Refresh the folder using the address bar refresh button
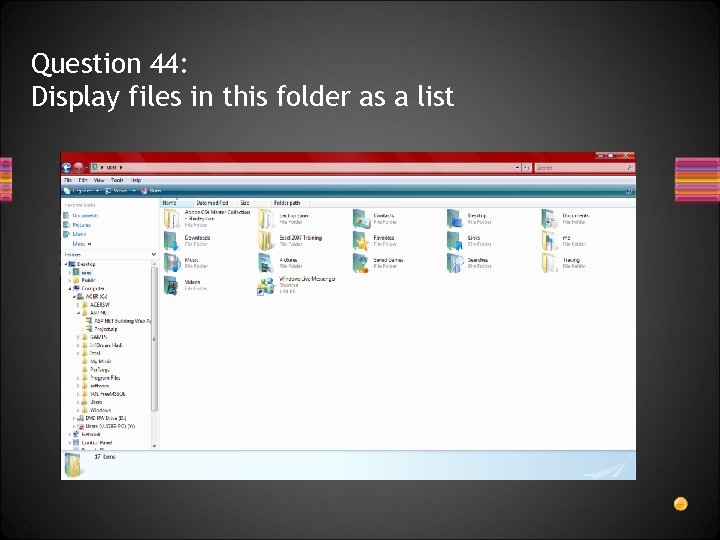Viewport: 720px width, 540px height. tap(526, 168)
